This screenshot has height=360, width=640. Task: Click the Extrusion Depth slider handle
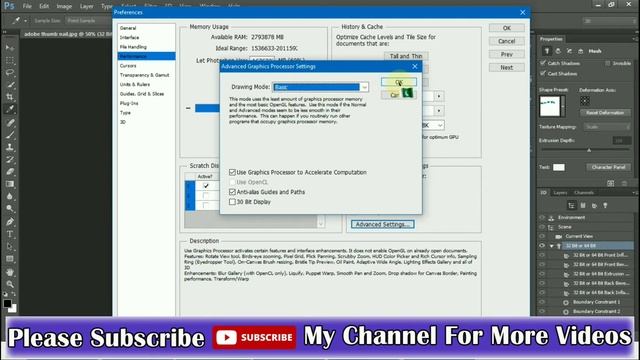click(x=589, y=151)
